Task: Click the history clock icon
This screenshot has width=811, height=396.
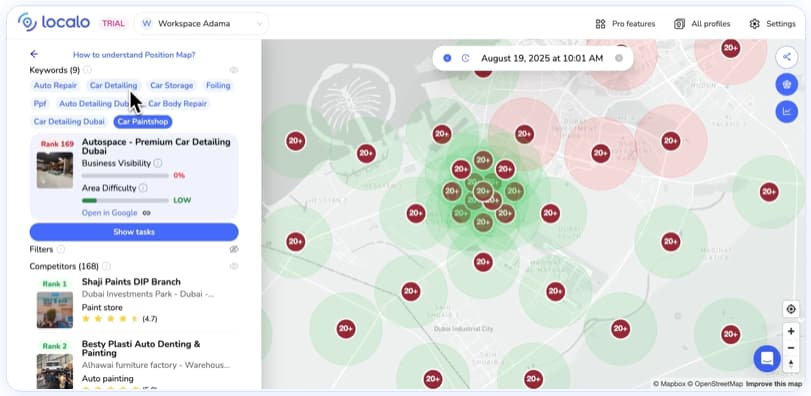Action: (465, 58)
